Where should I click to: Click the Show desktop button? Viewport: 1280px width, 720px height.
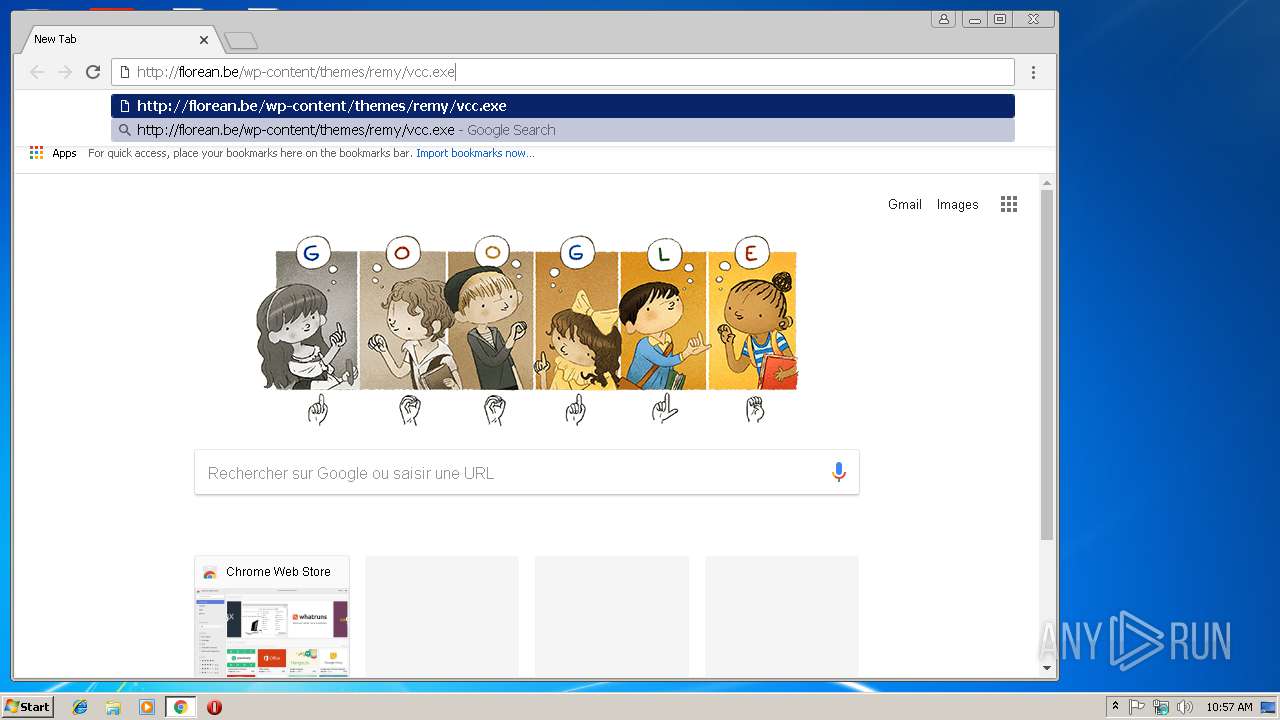pos(1269,707)
